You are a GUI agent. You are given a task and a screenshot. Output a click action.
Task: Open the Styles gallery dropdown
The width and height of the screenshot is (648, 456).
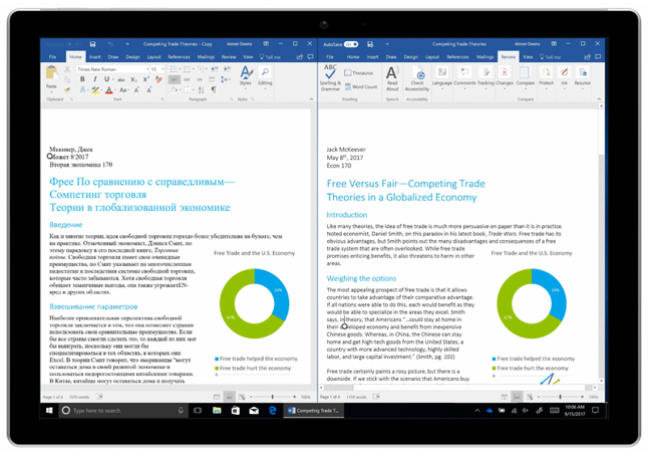(246, 76)
